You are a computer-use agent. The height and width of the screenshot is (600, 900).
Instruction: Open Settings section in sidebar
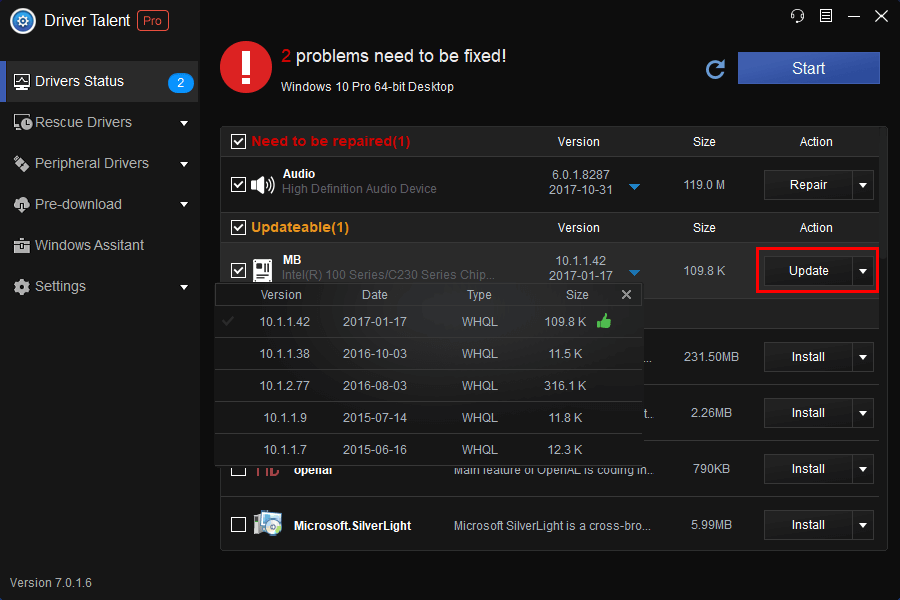click(x=100, y=287)
